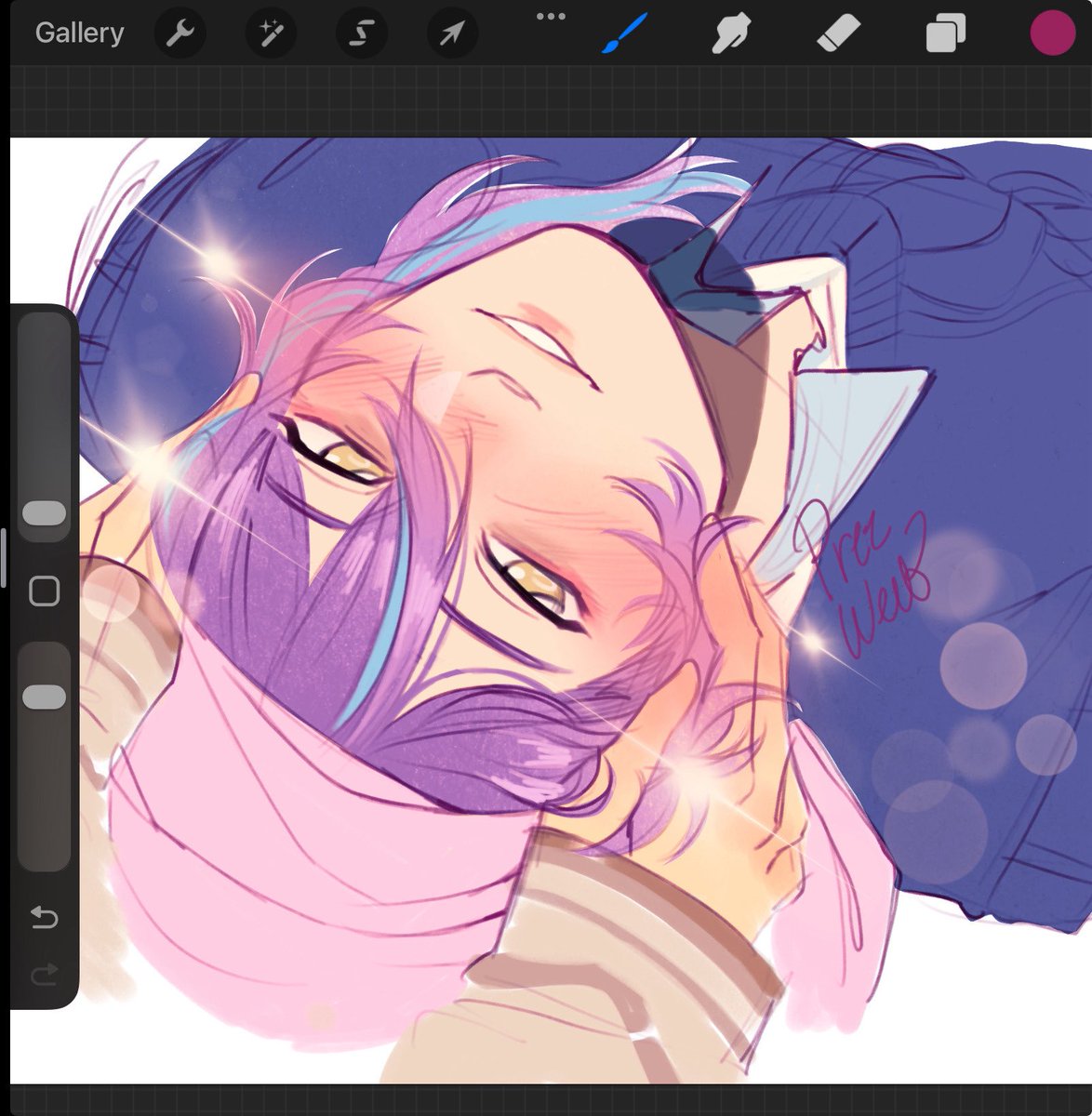Open the Actions wrench menu
1092x1116 pixels.
click(179, 33)
